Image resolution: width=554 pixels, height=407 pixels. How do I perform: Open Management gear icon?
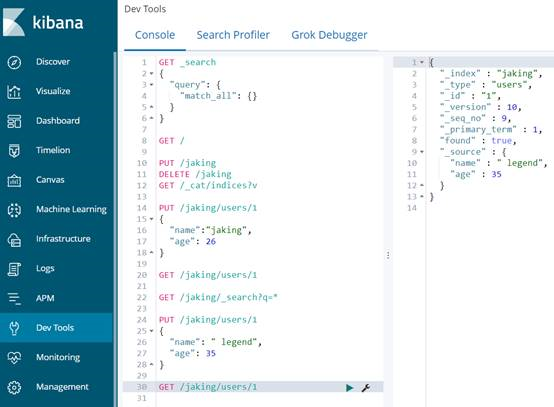click(x=14, y=387)
